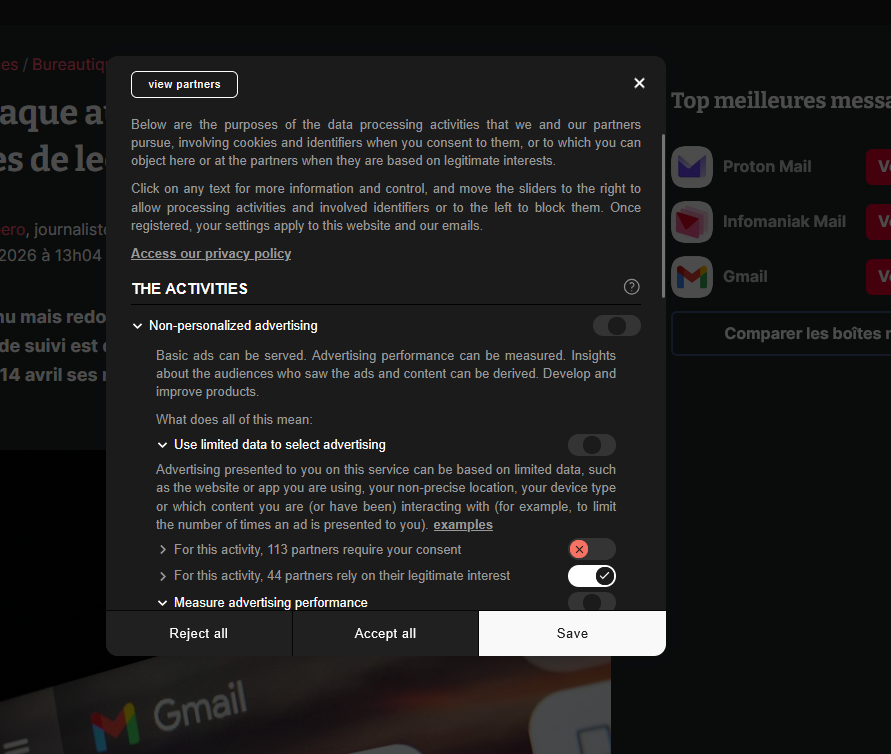The image size is (891, 754).
Task: Click the Infomaniak Mail logo icon
Action: [692, 222]
